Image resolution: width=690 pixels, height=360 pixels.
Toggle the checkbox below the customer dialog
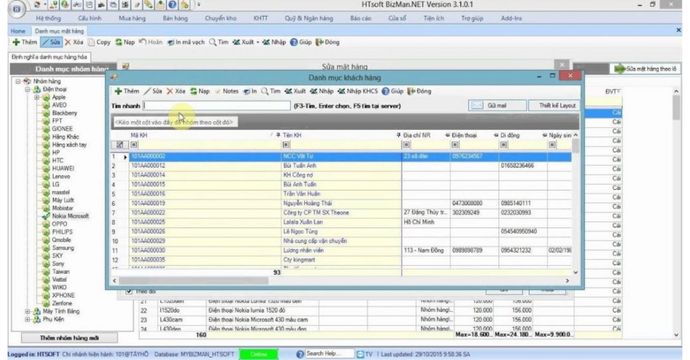(x=129, y=291)
